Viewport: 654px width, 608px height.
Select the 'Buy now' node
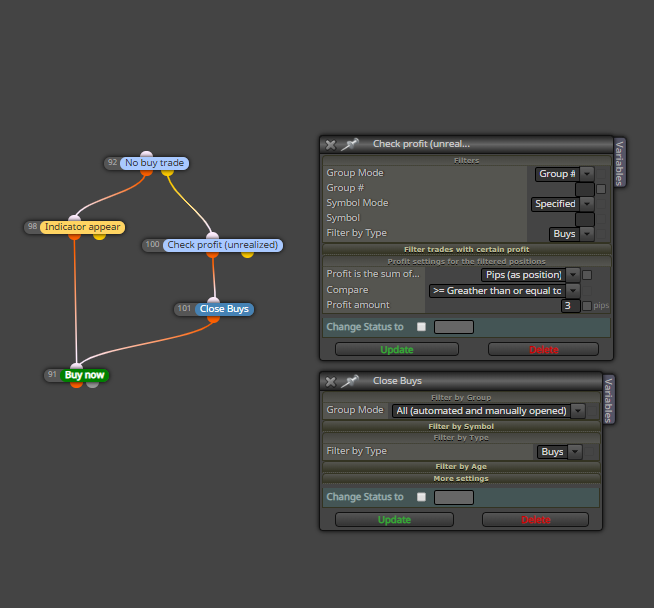[84, 375]
